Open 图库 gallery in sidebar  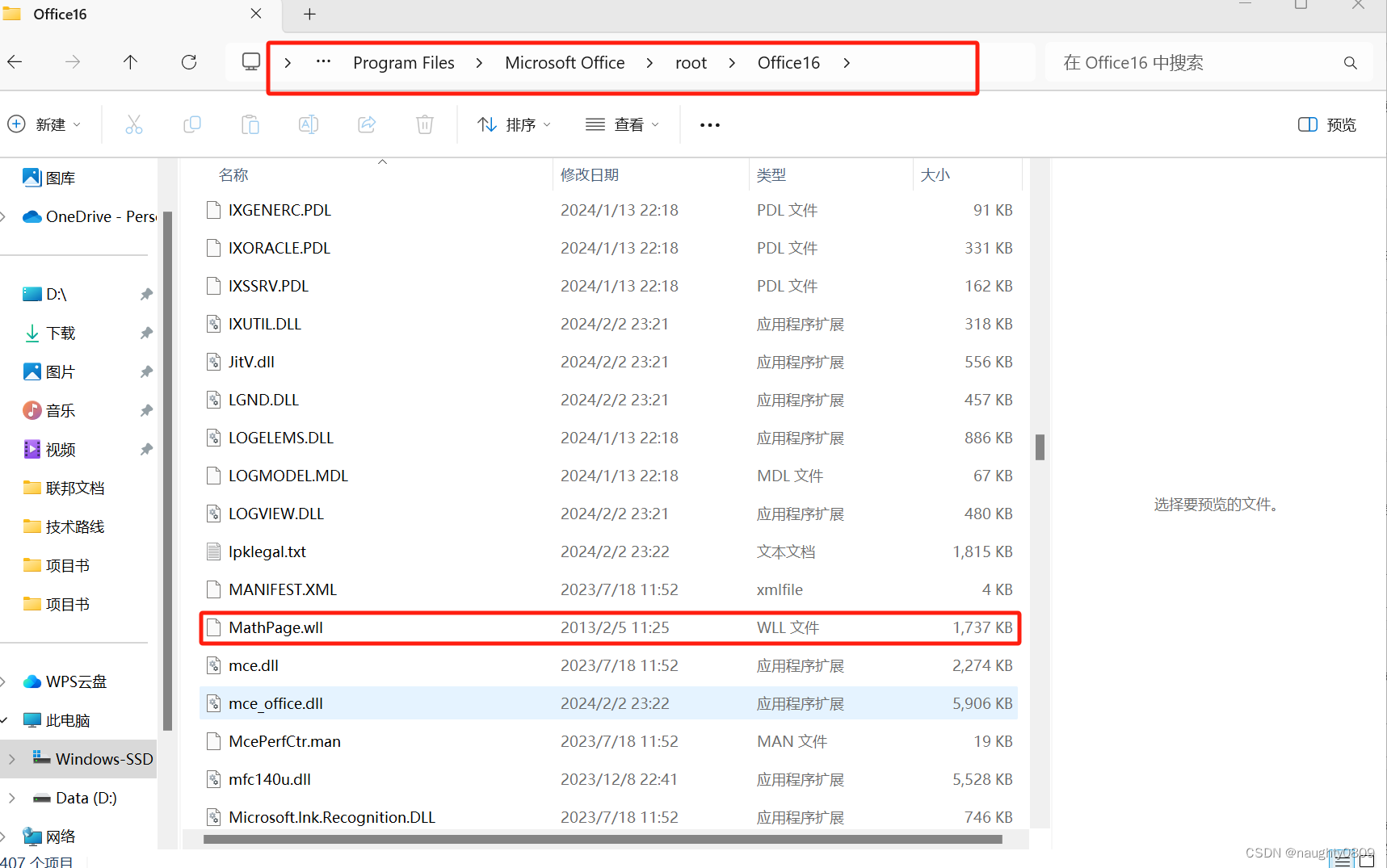tap(49, 178)
